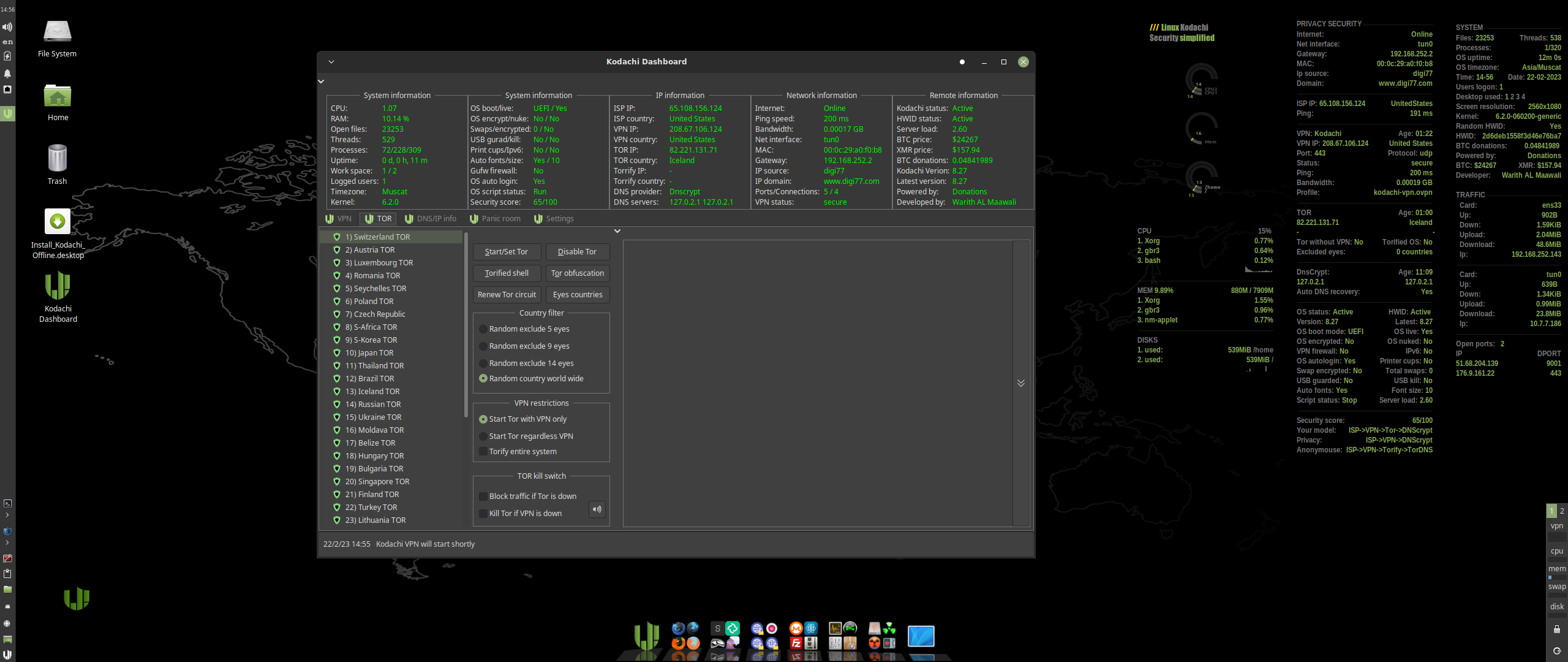
Task: Select Random country world wide option
Action: point(531,379)
